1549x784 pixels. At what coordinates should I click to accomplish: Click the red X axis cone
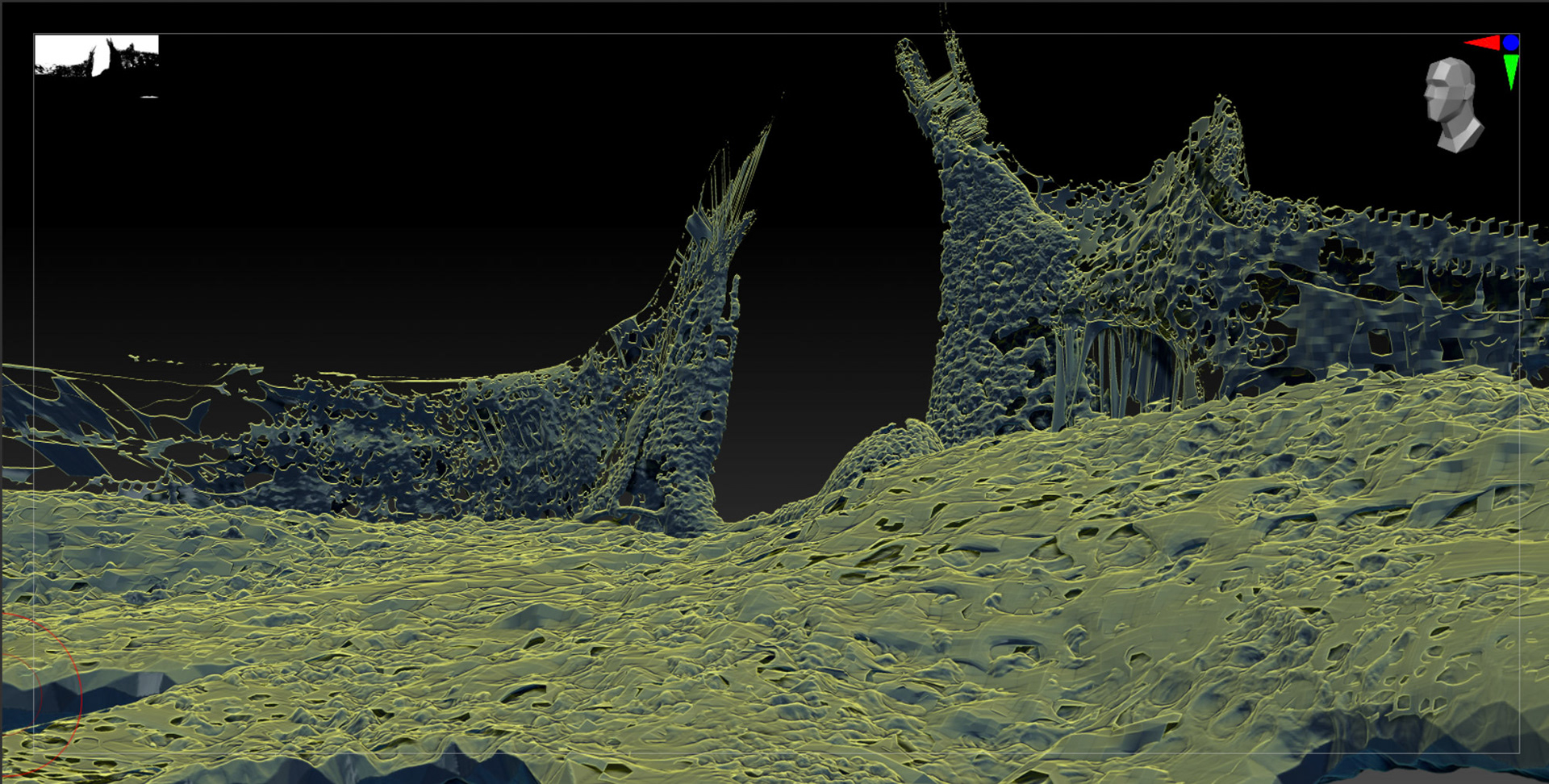point(1483,43)
